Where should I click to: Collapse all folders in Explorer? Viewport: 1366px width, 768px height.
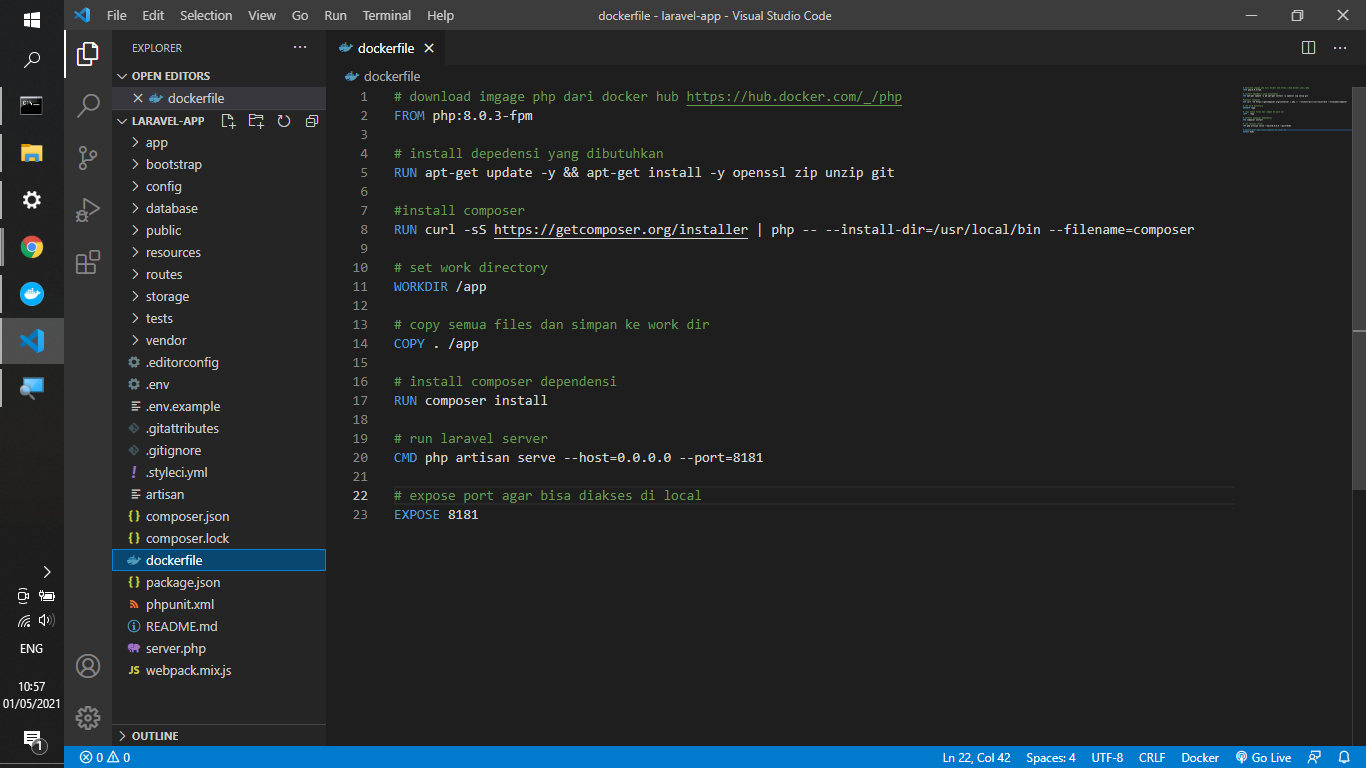click(311, 121)
